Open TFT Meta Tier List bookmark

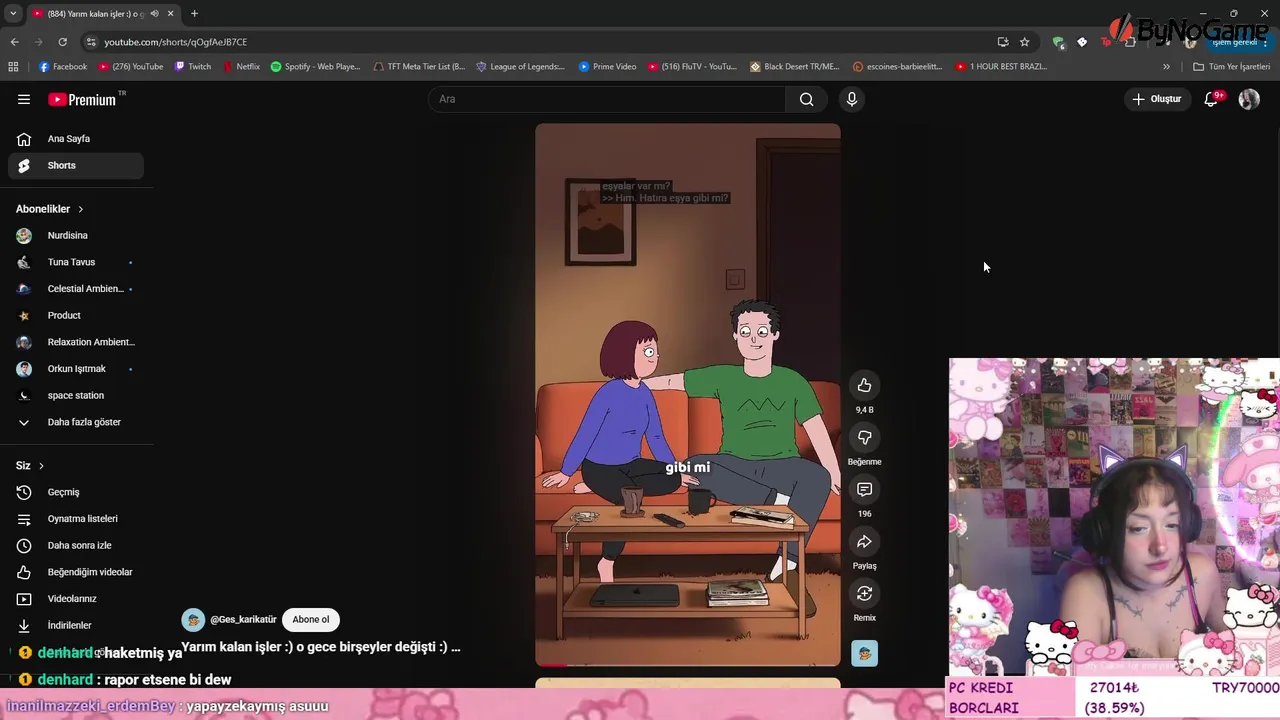419,67
